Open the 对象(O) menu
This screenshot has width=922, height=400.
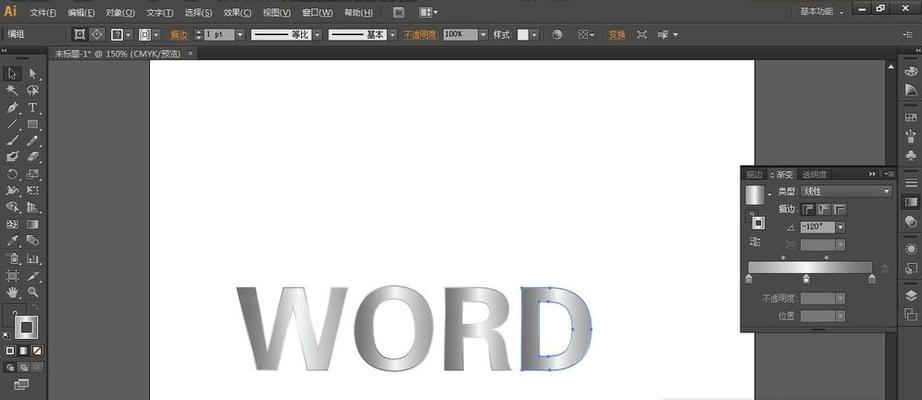[x=120, y=12]
